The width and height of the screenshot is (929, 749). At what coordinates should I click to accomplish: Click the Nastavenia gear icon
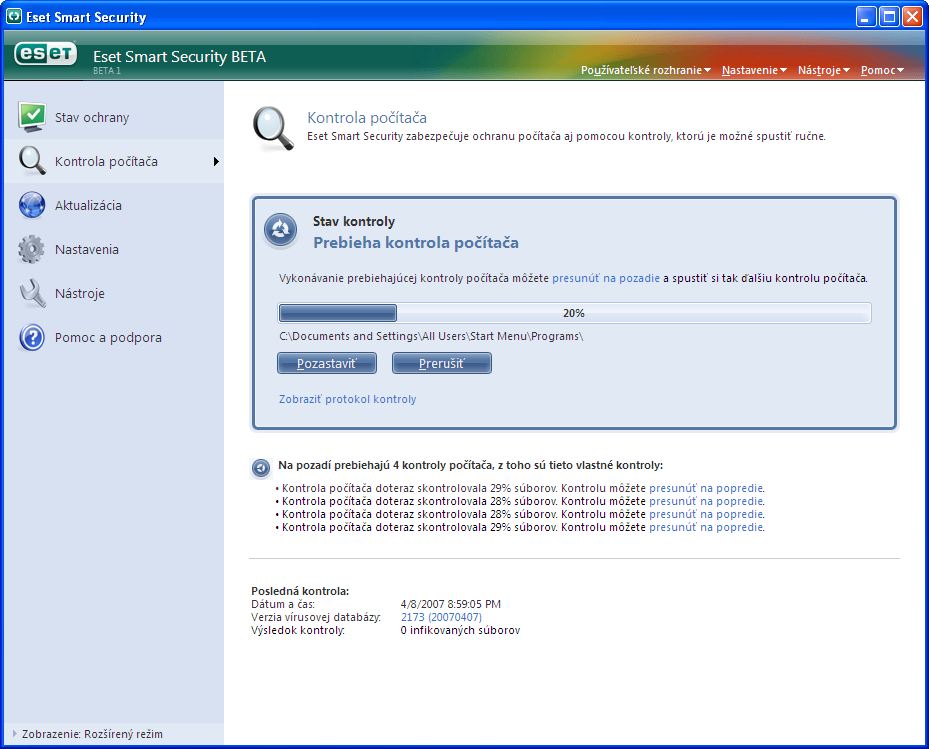click(x=31, y=249)
